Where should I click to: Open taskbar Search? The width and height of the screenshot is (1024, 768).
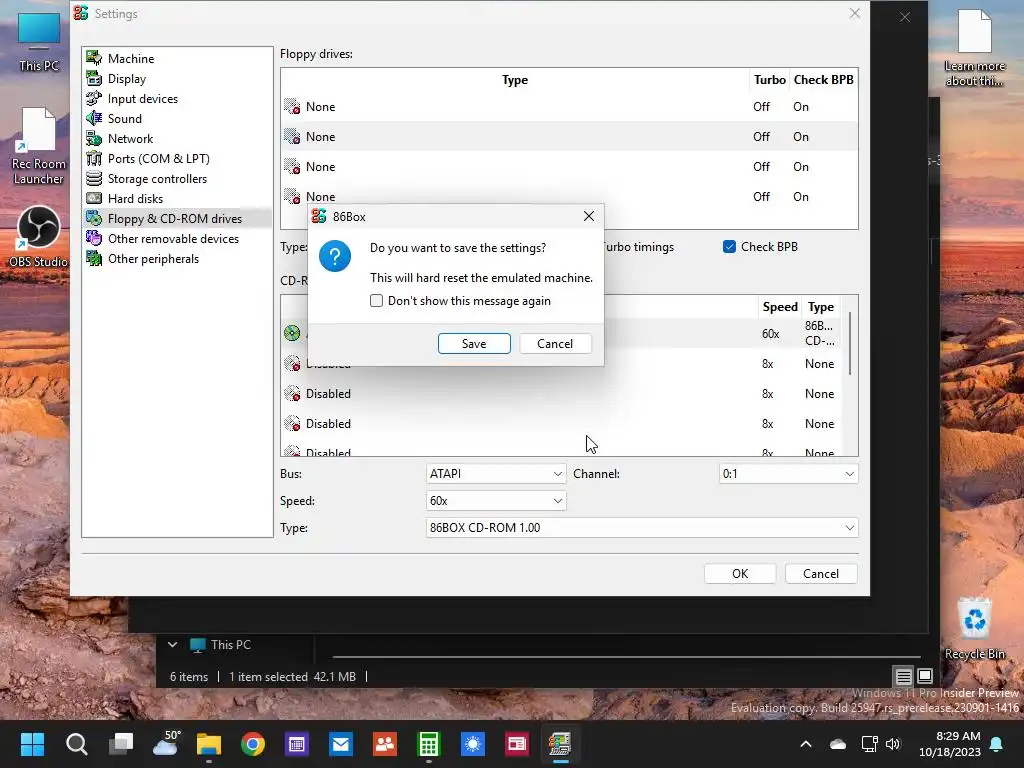[76, 744]
